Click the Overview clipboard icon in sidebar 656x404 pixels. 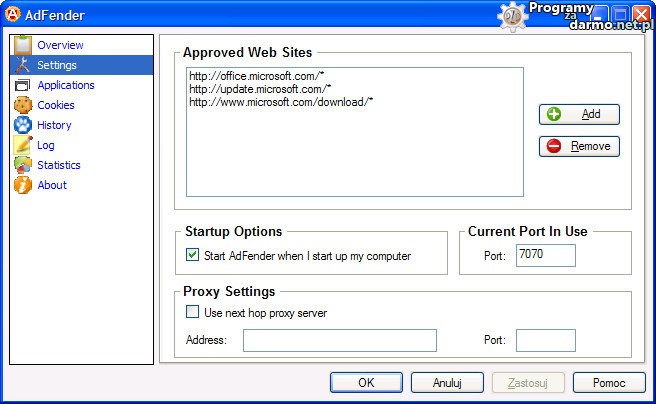click(x=22, y=45)
